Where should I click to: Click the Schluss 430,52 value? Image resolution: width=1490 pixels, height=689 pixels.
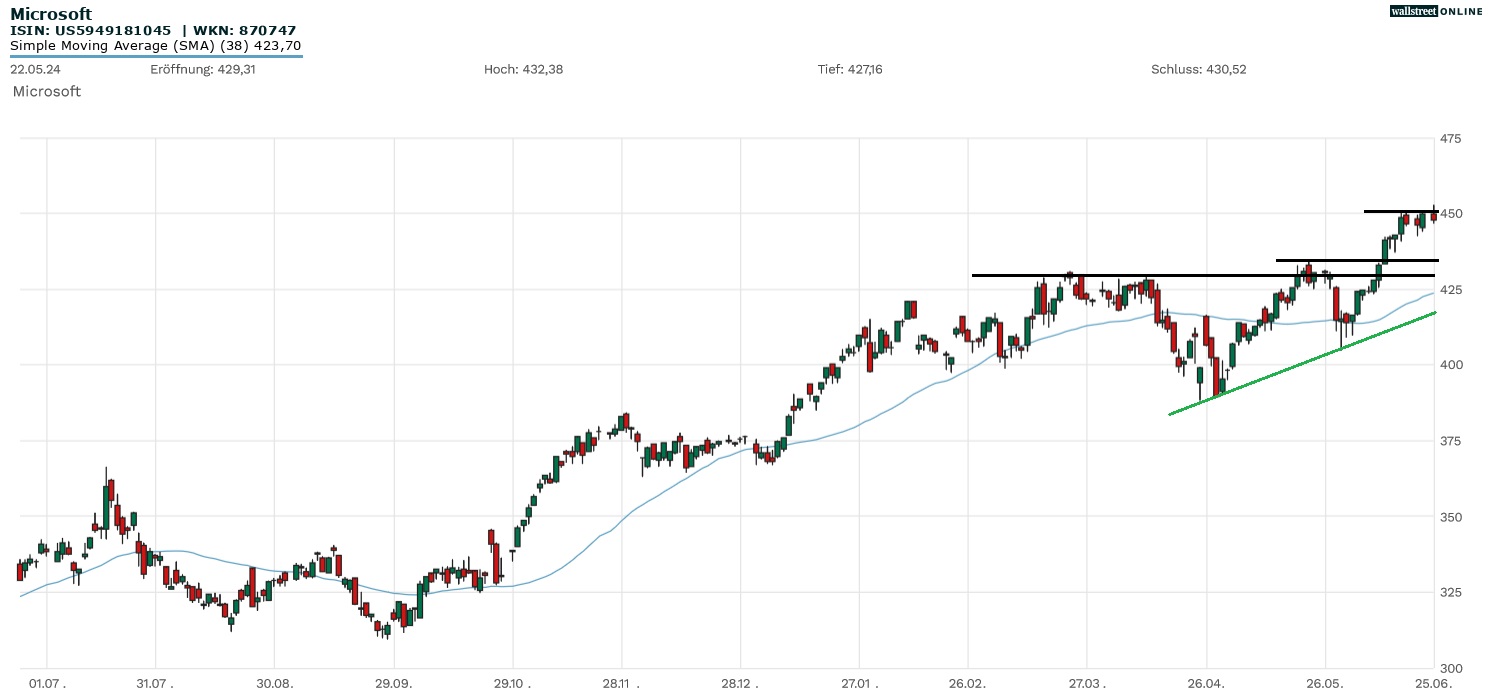(x=1199, y=69)
